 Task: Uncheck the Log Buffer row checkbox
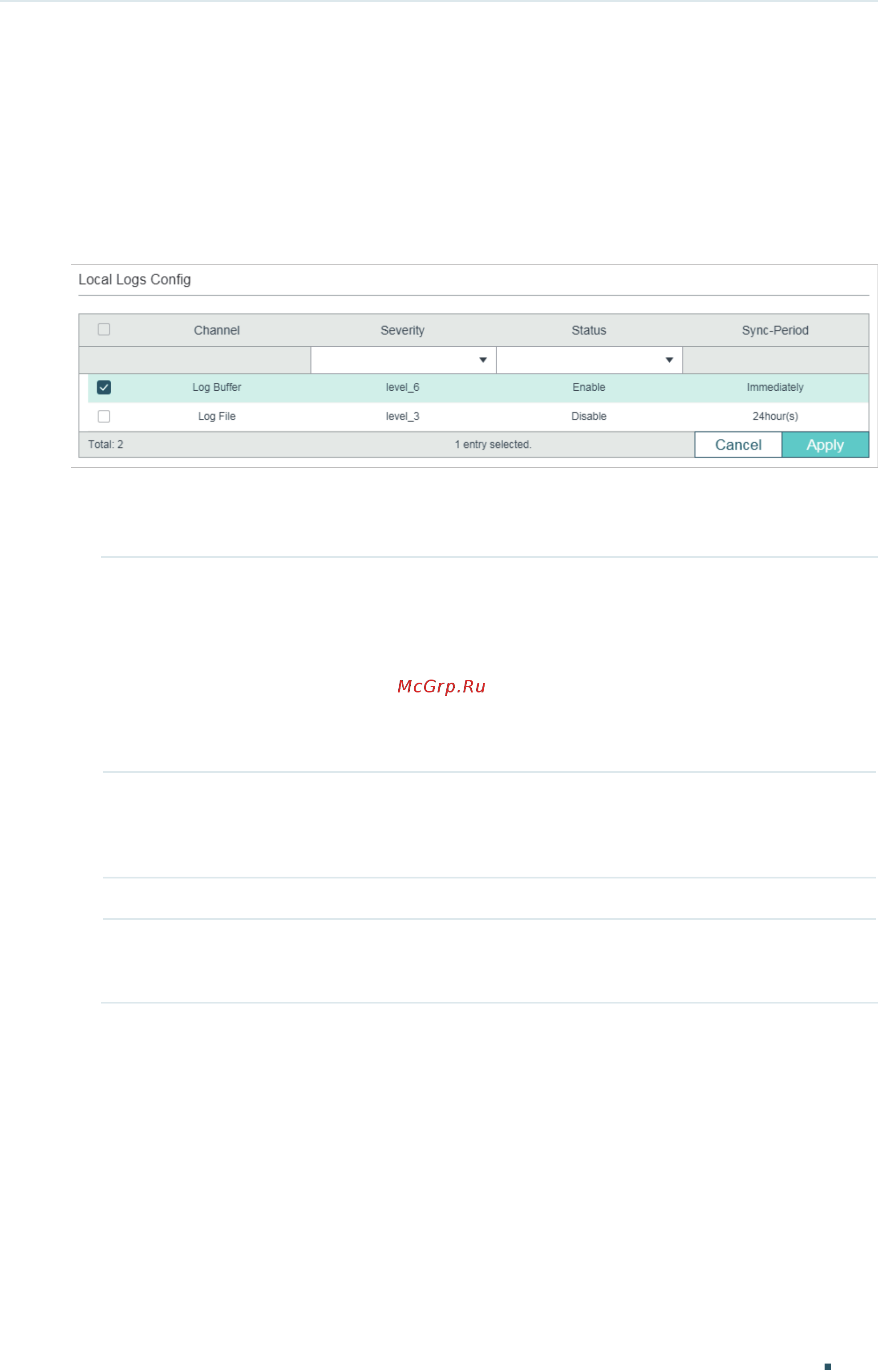[x=104, y=388]
